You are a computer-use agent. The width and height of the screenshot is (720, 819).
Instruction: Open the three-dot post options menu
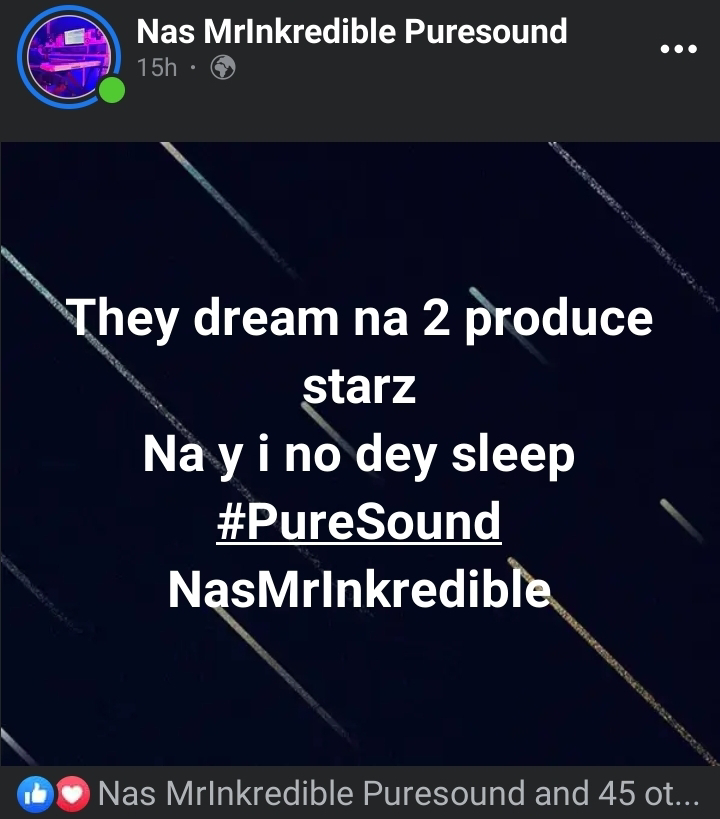coord(678,49)
